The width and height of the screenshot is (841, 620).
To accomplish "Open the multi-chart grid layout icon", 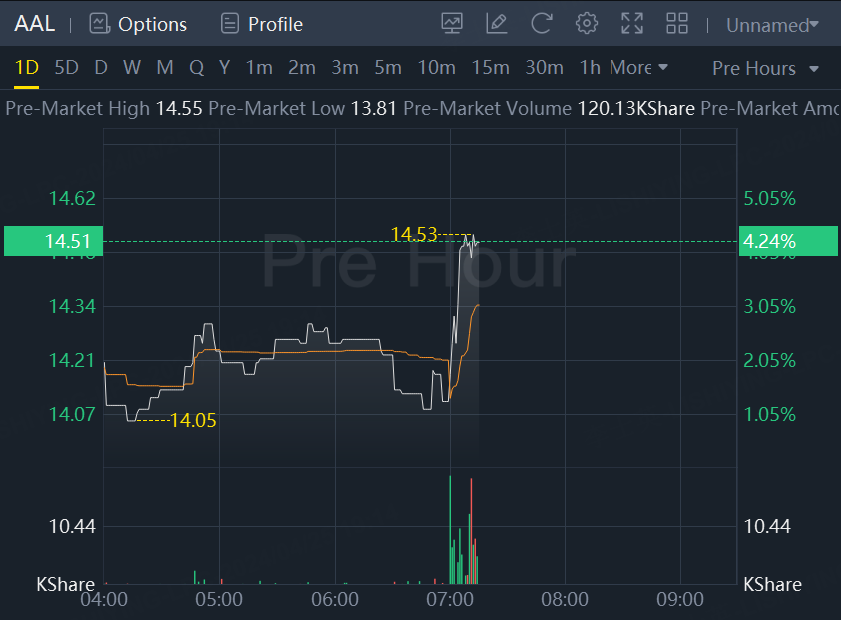I will [677, 24].
